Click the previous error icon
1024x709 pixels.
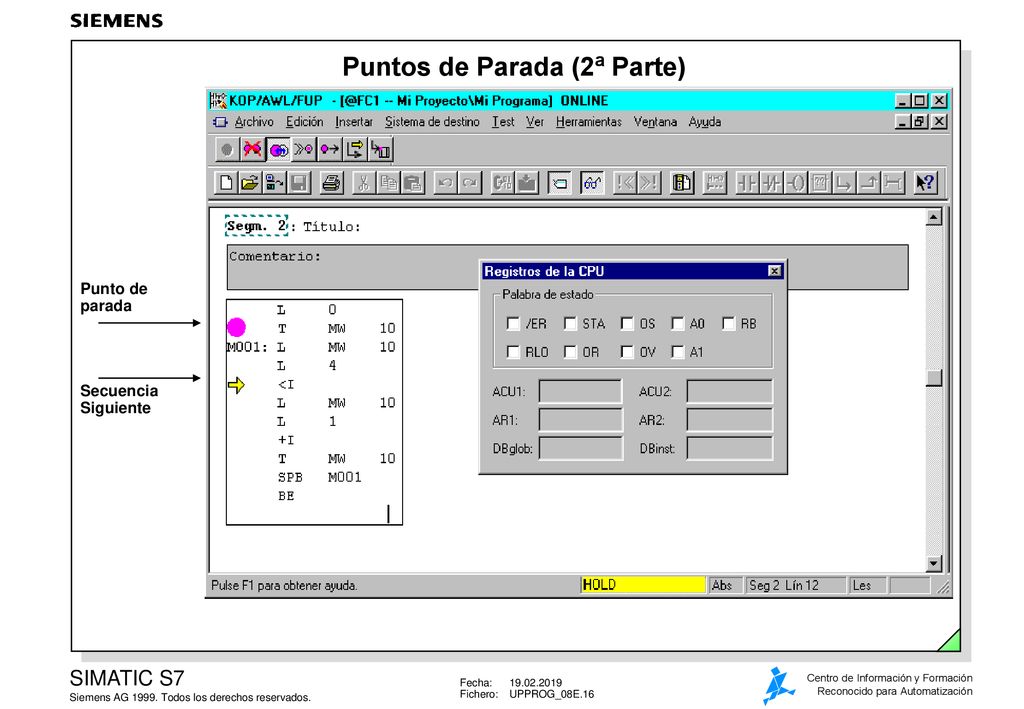point(625,183)
